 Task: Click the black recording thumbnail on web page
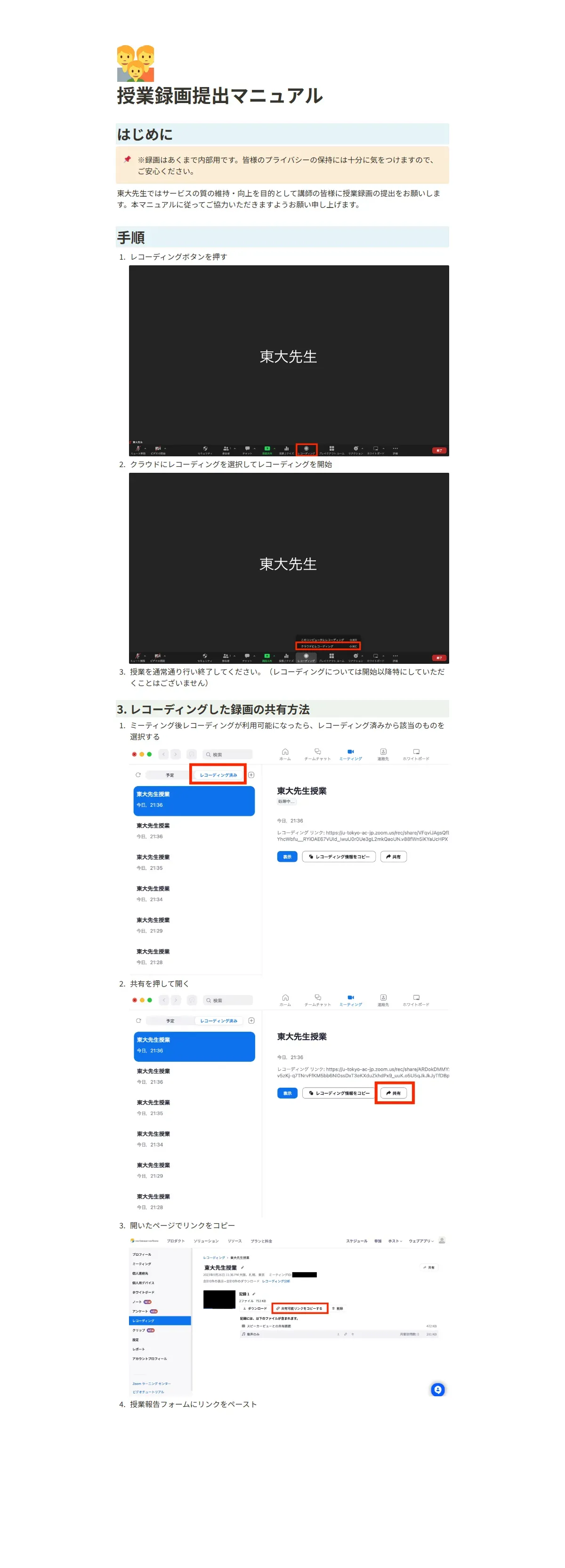click(219, 1299)
